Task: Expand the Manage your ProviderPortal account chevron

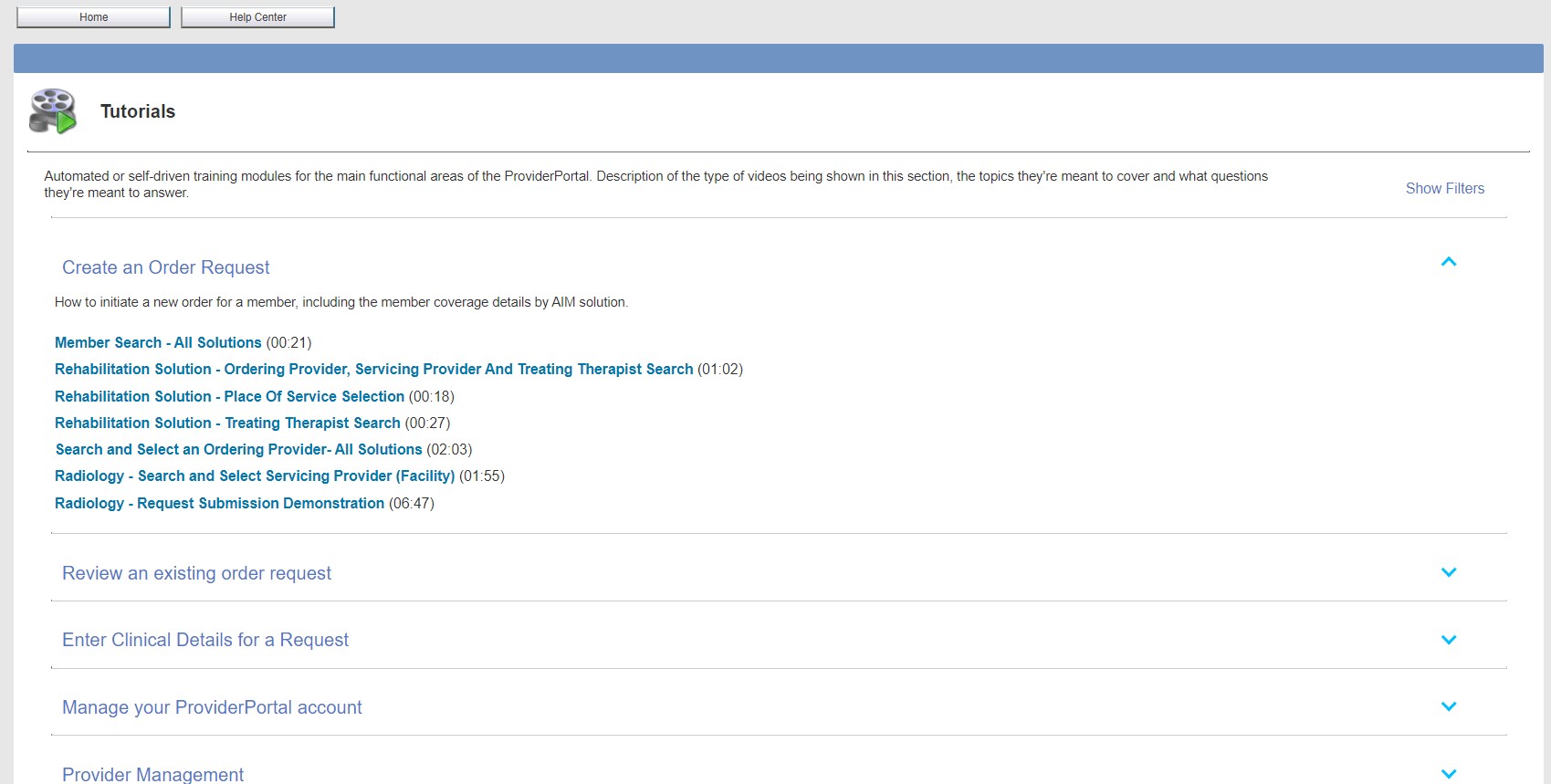Action: [x=1449, y=706]
